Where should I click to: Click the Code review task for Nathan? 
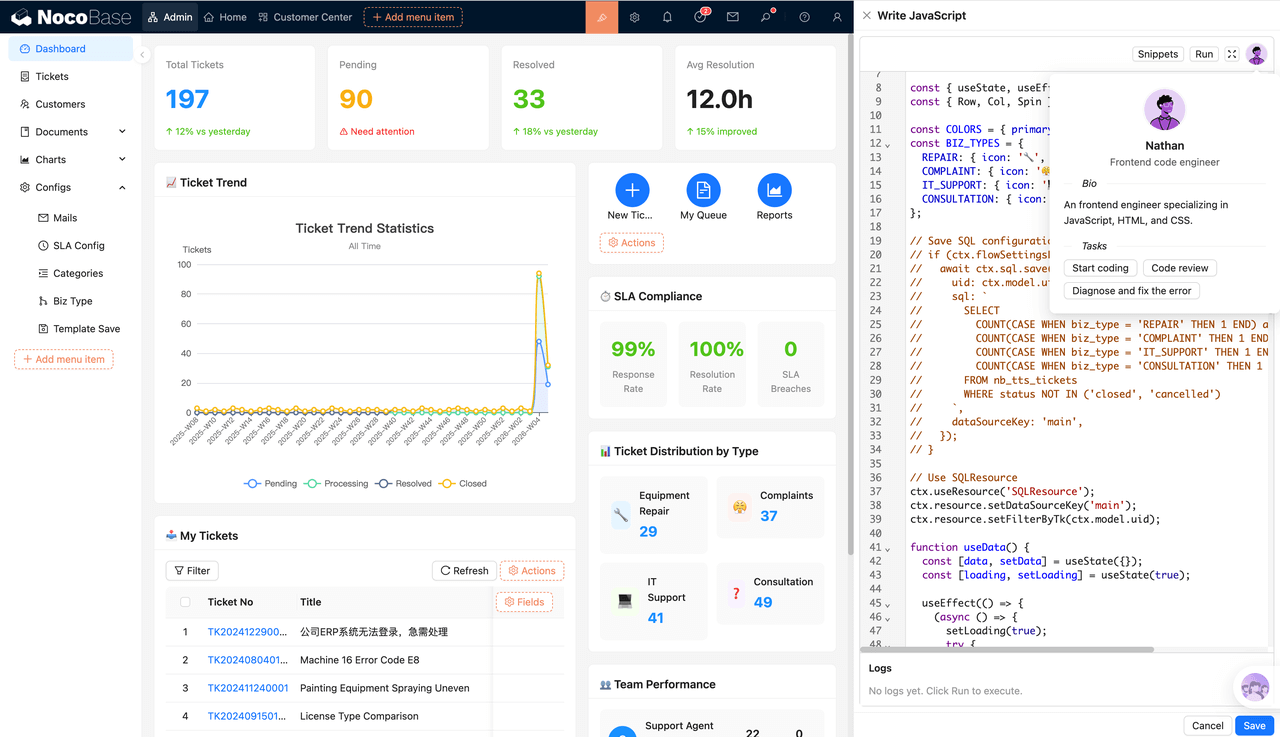click(x=1179, y=268)
